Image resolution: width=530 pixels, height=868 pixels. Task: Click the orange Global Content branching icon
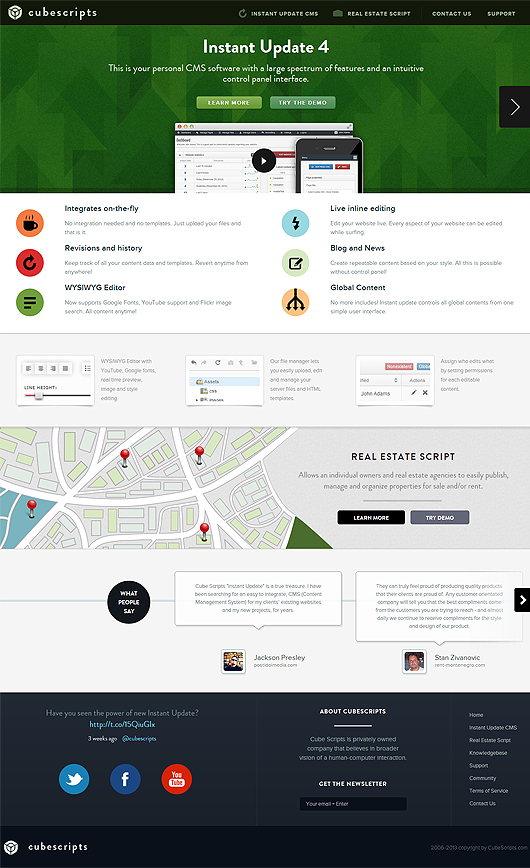pyautogui.click(x=296, y=302)
